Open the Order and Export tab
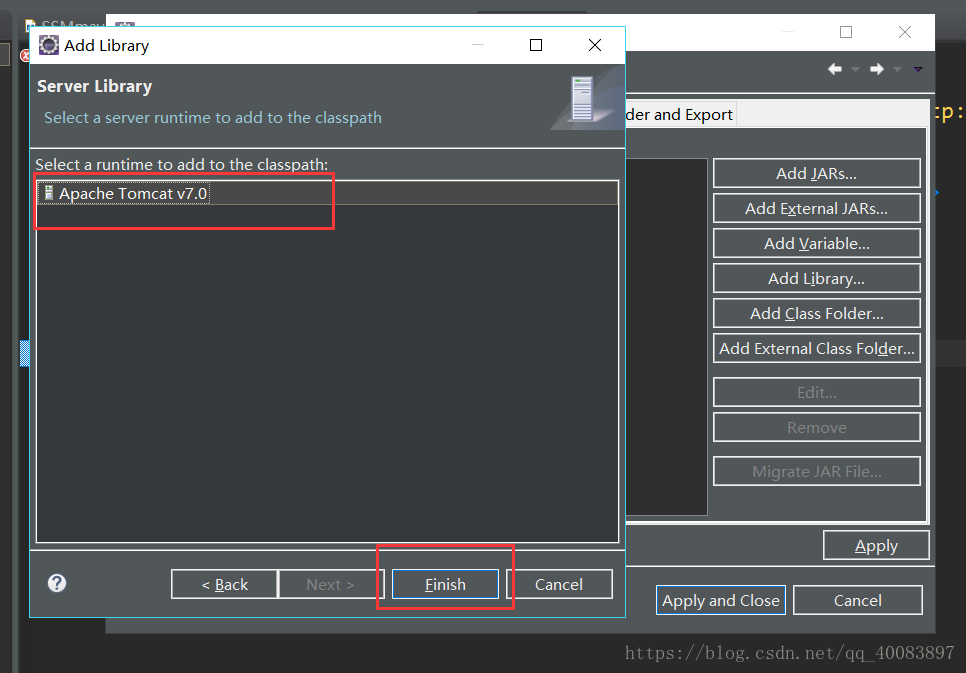This screenshot has height=673, width=966. (680, 115)
